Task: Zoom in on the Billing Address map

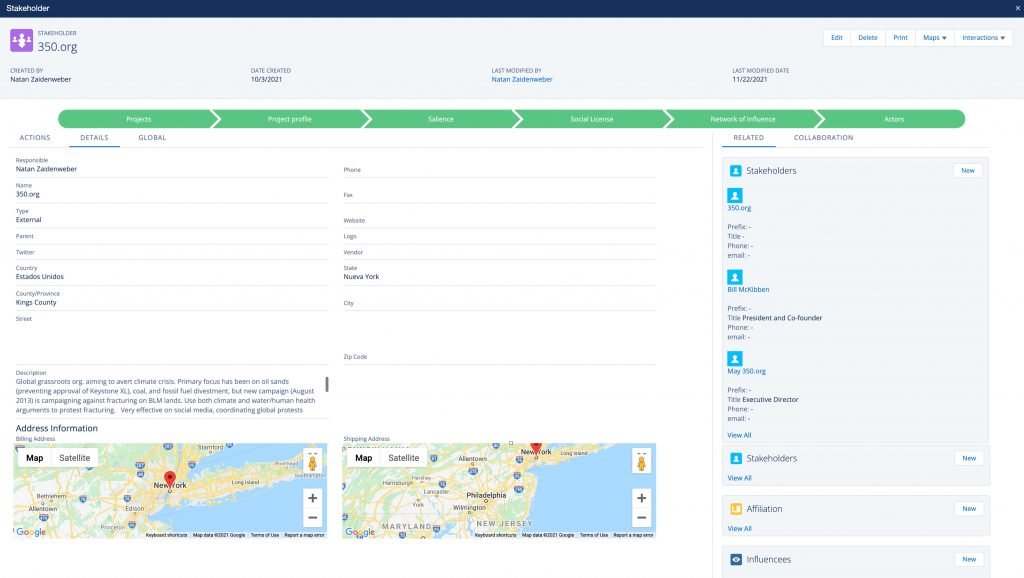Action: click(x=313, y=498)
